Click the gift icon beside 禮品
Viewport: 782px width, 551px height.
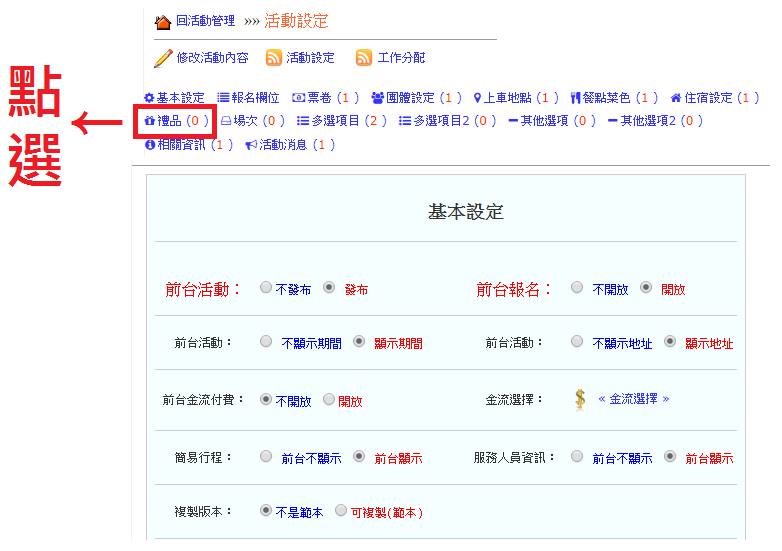click(150, 121)
